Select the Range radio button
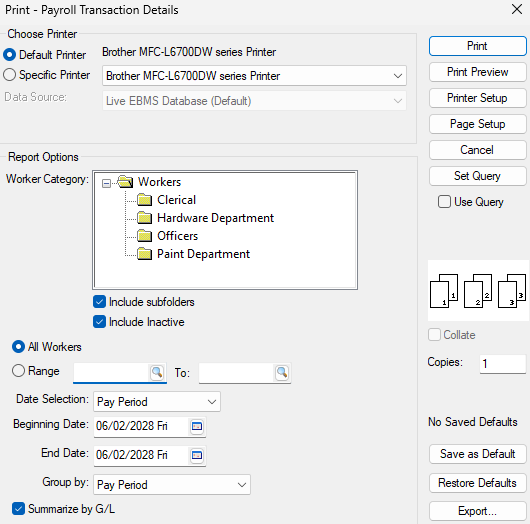Screen dimensions: 530x524 (x=18, y=371)
